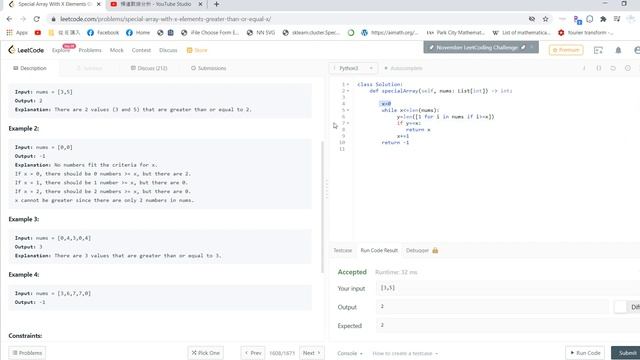Go to the Prev problem
This screenshot has width=640, height=360.
coord(253,353)
